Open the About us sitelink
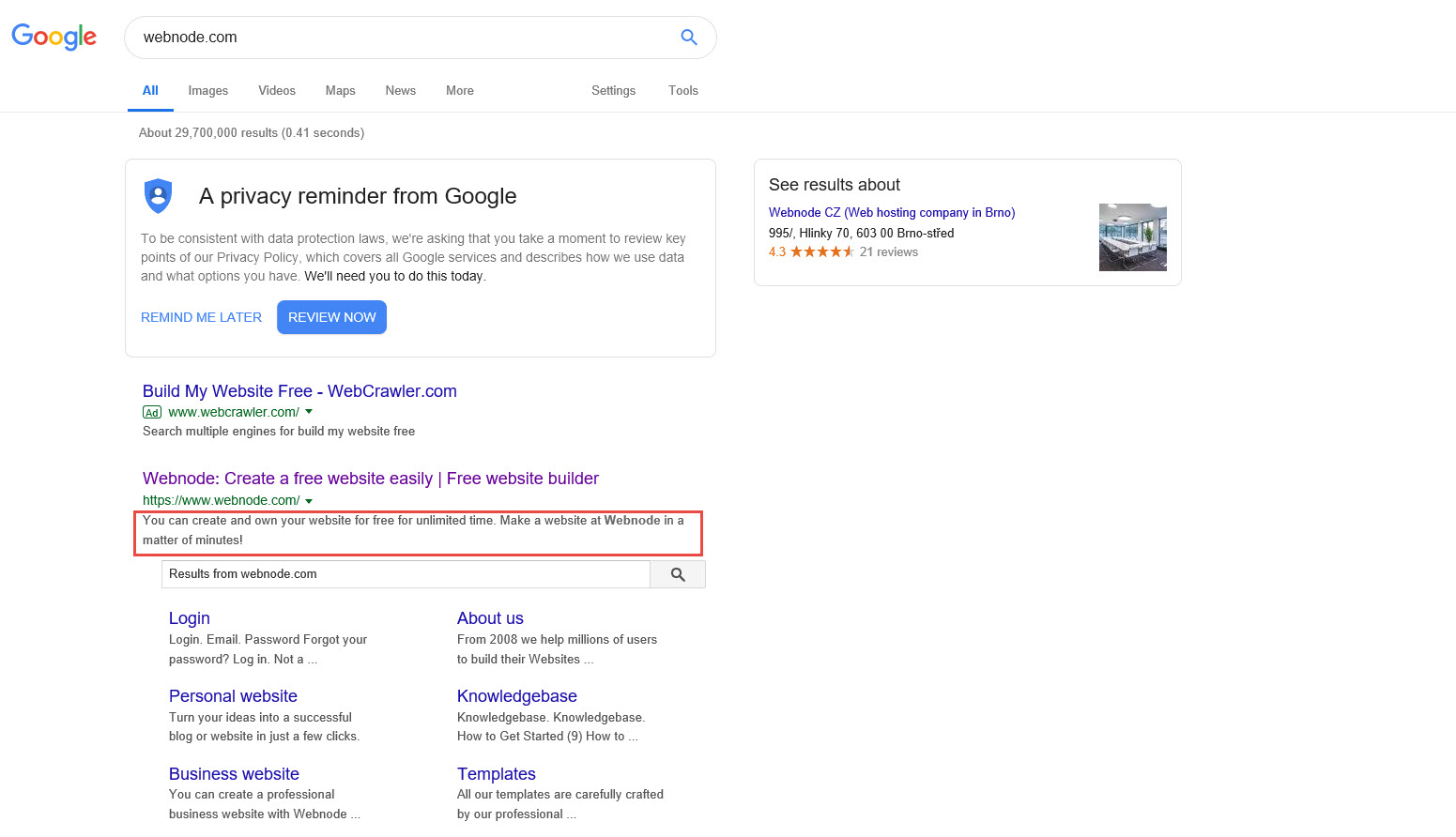This screenshot has width=1456, height=837. 490,618
